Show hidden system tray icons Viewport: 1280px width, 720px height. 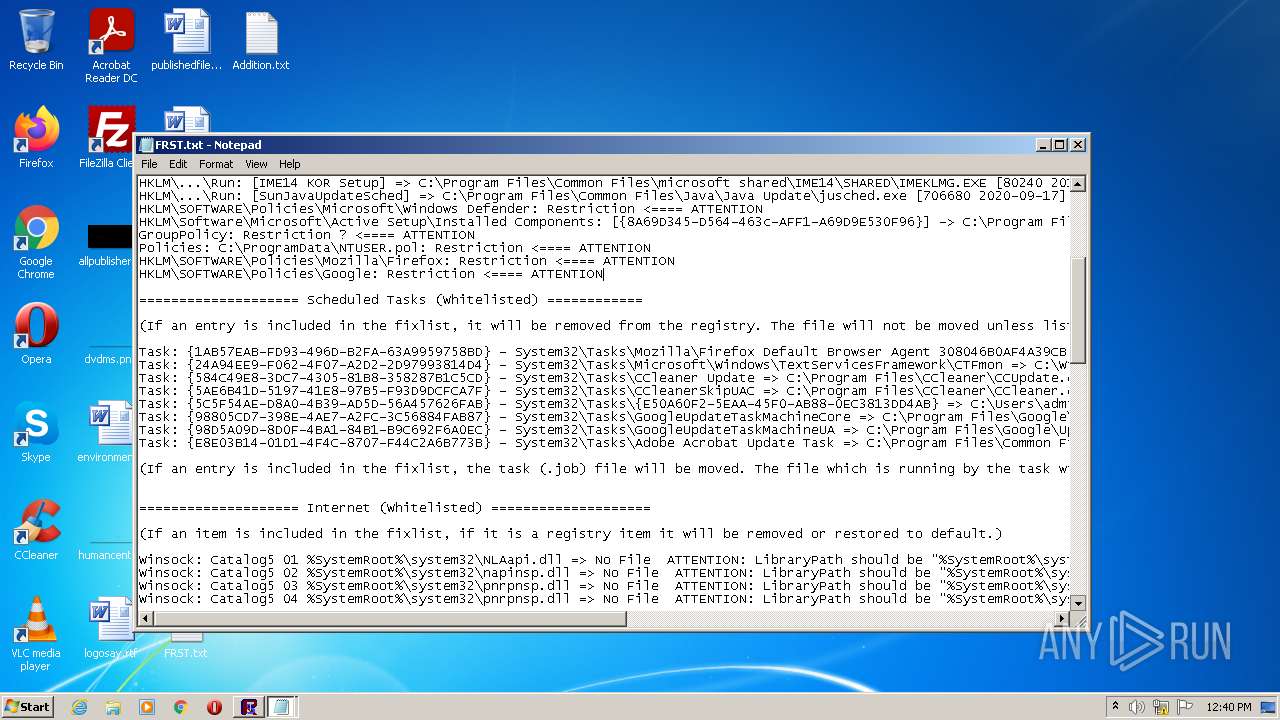1115,707
